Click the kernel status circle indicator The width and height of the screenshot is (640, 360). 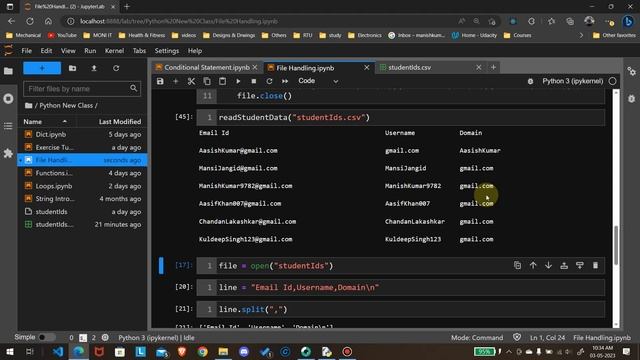(x=612, y=81)
